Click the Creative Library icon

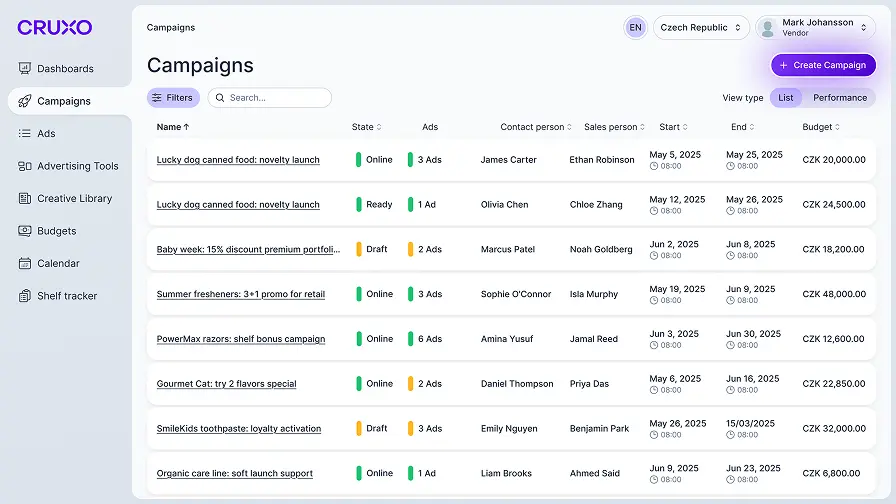(25, 199)
